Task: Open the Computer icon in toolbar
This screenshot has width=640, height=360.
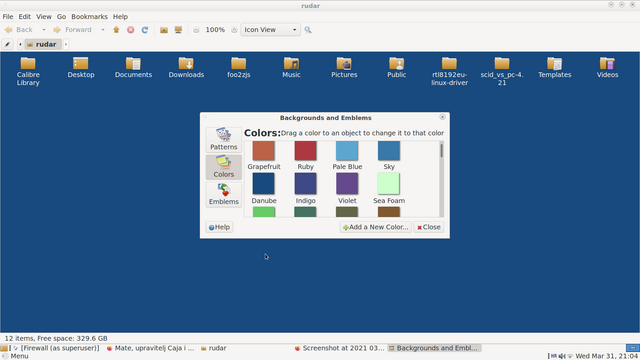Action: (178, 30)
